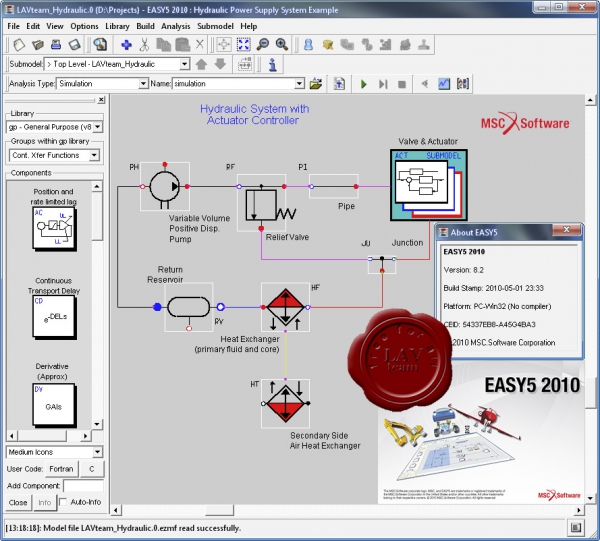The image size is (600, 541).
Task: Open the Groups within gp library dropdown
Action: pyautogui.click(x=94, y=155)
